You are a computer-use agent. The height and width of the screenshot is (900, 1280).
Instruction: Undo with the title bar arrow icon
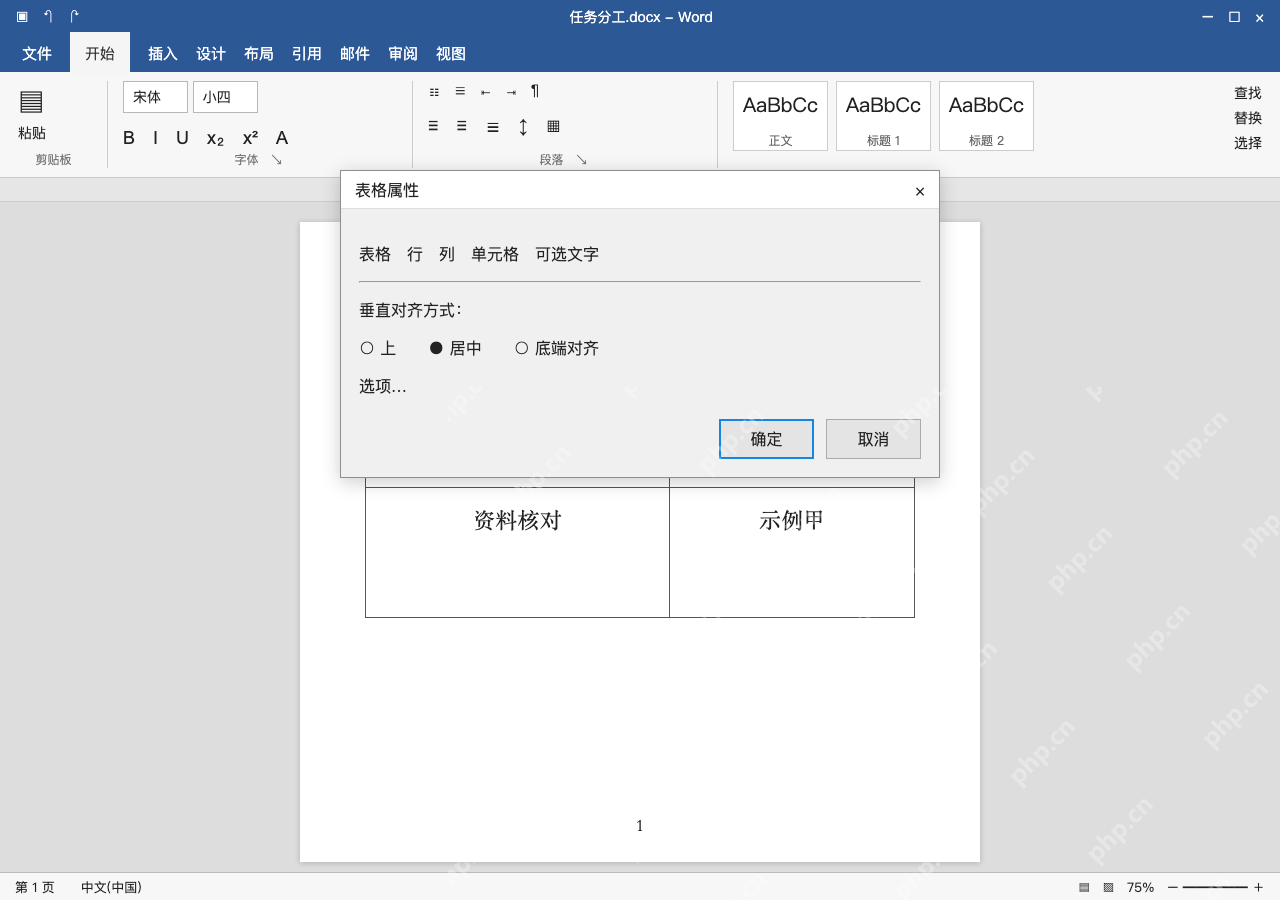pos(48,16)
